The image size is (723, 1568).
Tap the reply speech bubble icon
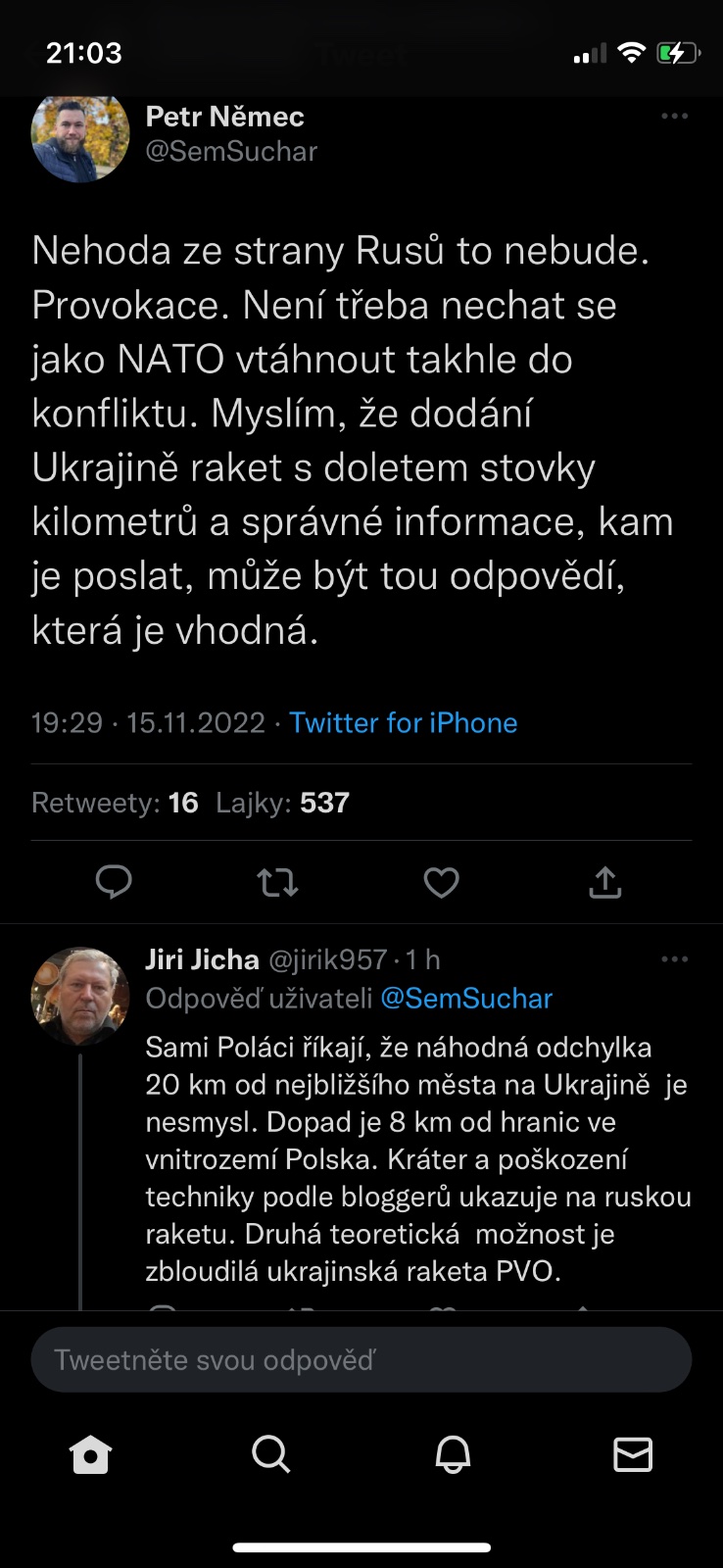pyautogui.click(x=114, y=882)
